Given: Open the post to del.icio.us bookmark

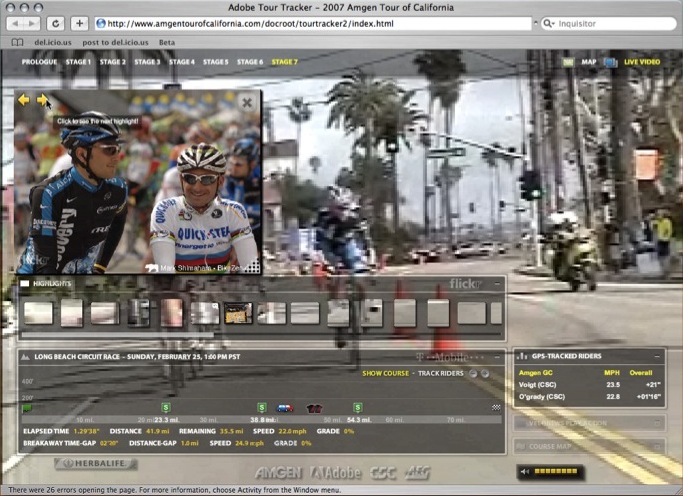Looking at the screenshot, I should 115,42.
